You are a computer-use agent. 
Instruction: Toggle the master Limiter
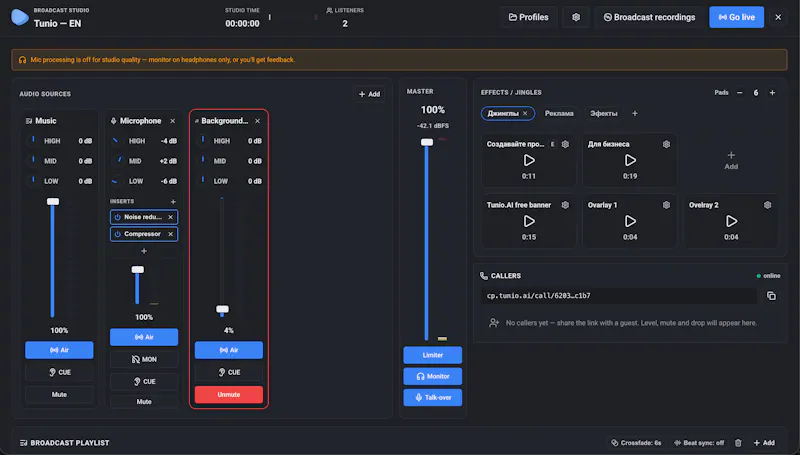click(433, 355)
